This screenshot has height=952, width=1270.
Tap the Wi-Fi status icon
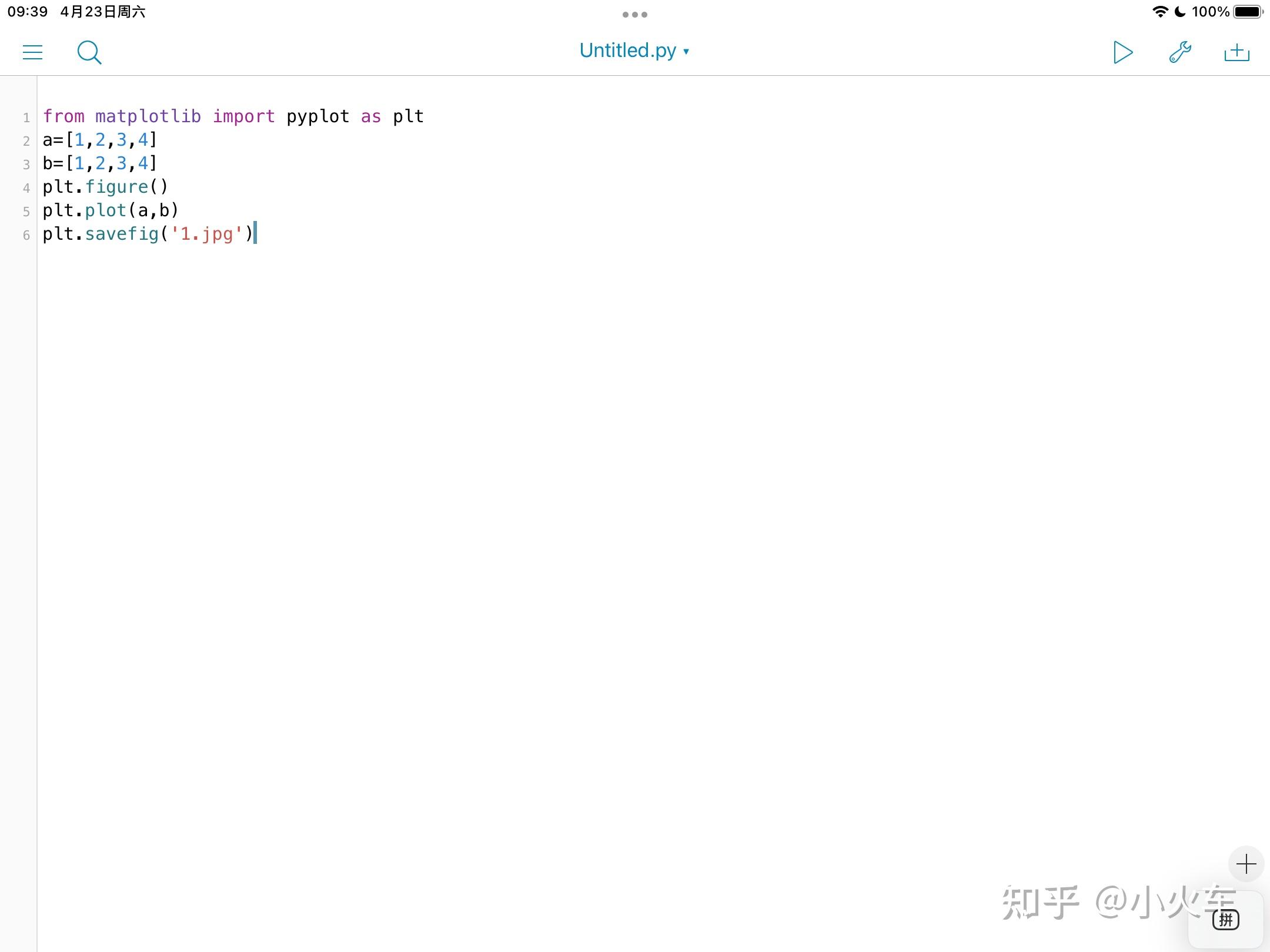(1159, 12)
